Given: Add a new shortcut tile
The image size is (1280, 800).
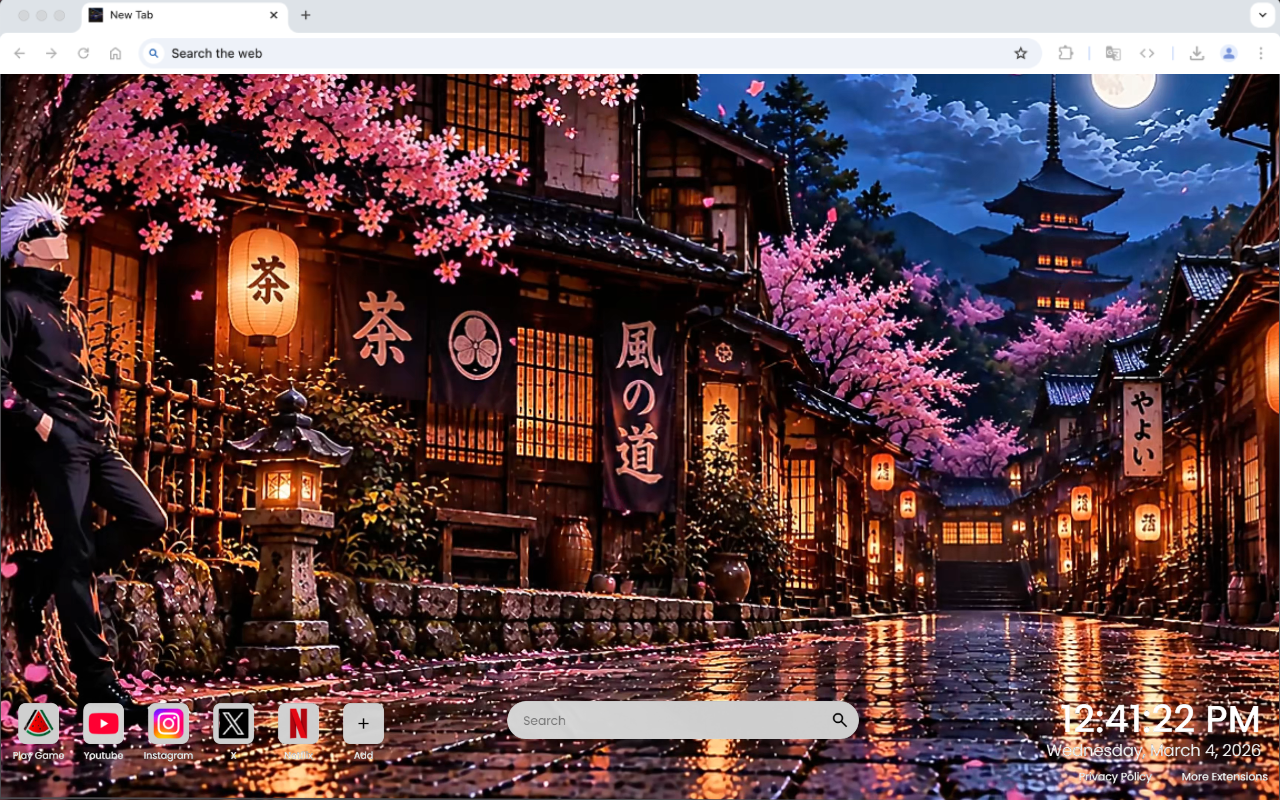Looking at the screenshot, I should coord(363,723).
